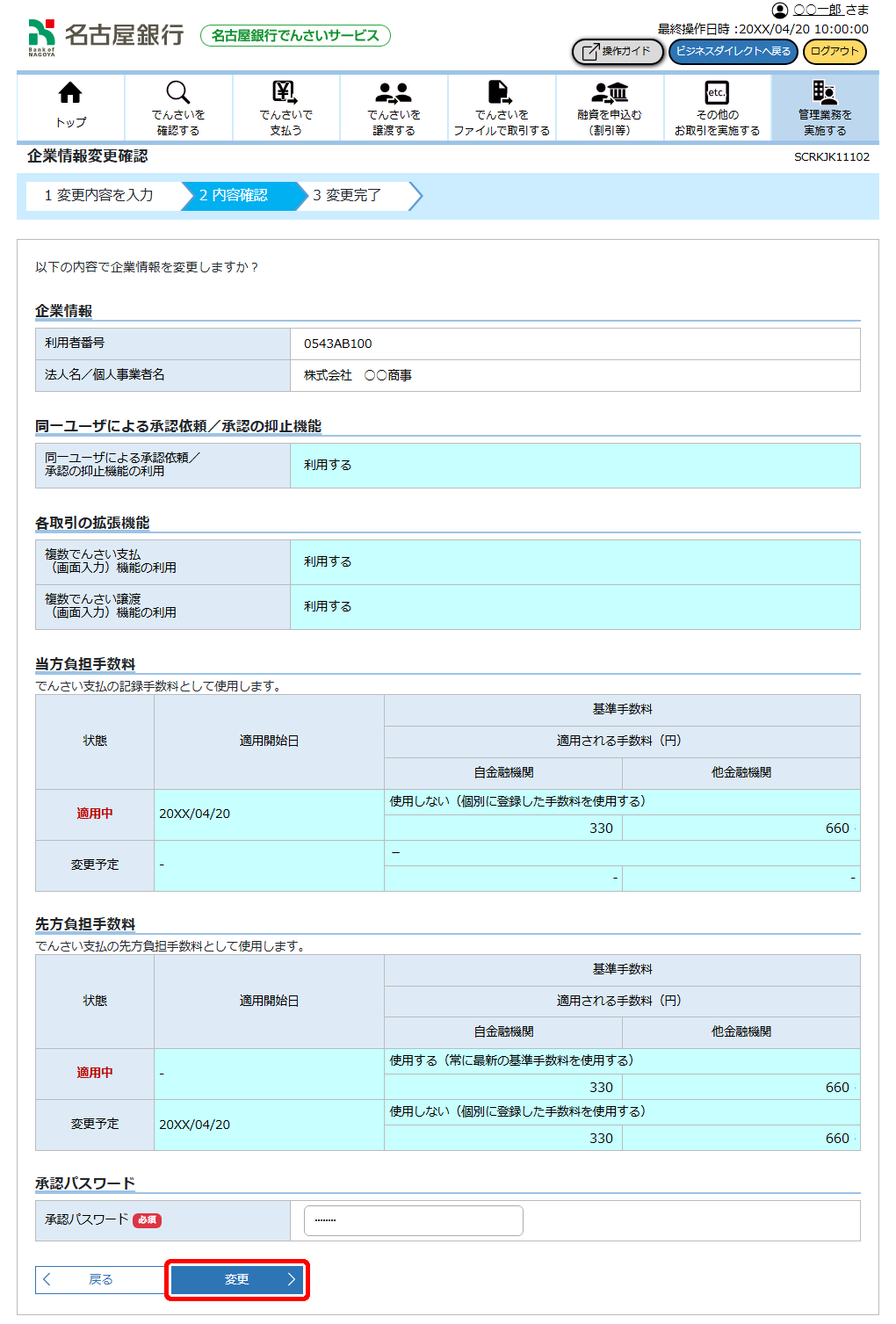This screenshot has width=896, height=1324.
Task: Open the 操作ガイド help button
Action: point(618,52)
